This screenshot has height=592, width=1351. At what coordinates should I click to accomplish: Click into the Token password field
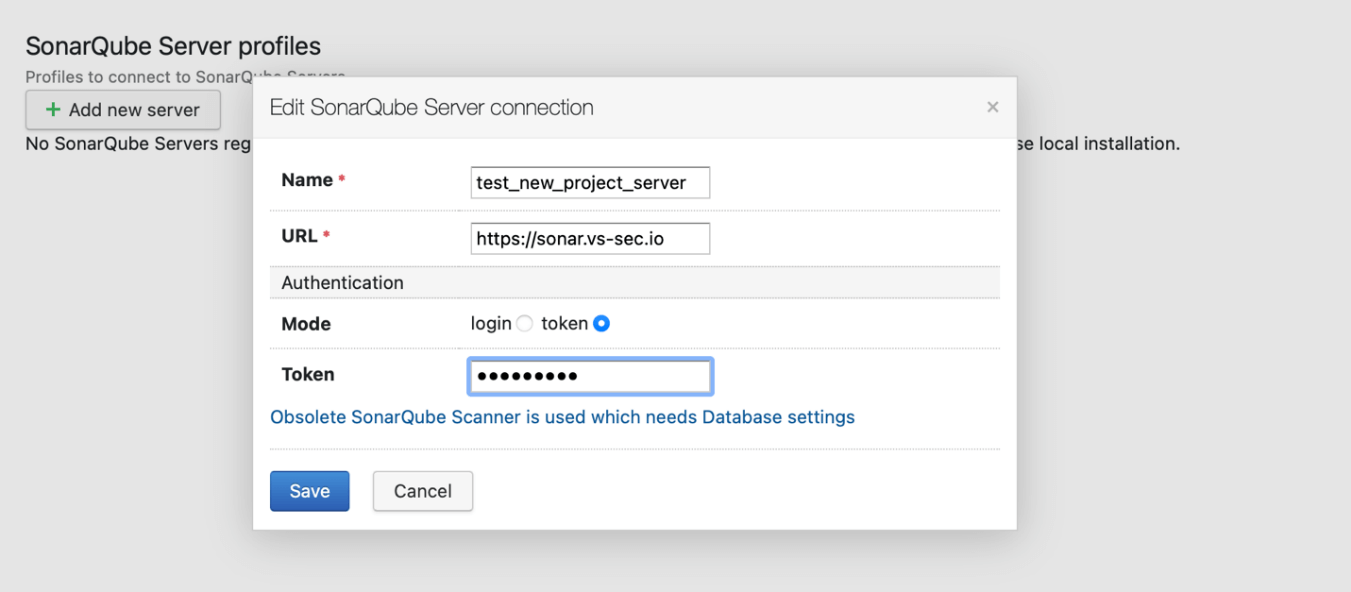point(590,376)
